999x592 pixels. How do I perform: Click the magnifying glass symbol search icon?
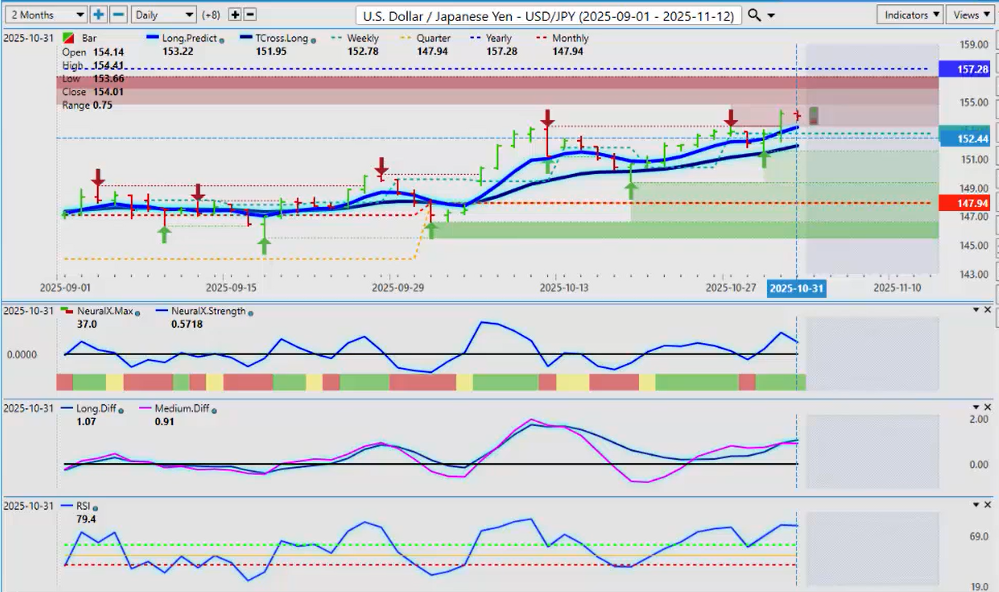coord(755,15)
